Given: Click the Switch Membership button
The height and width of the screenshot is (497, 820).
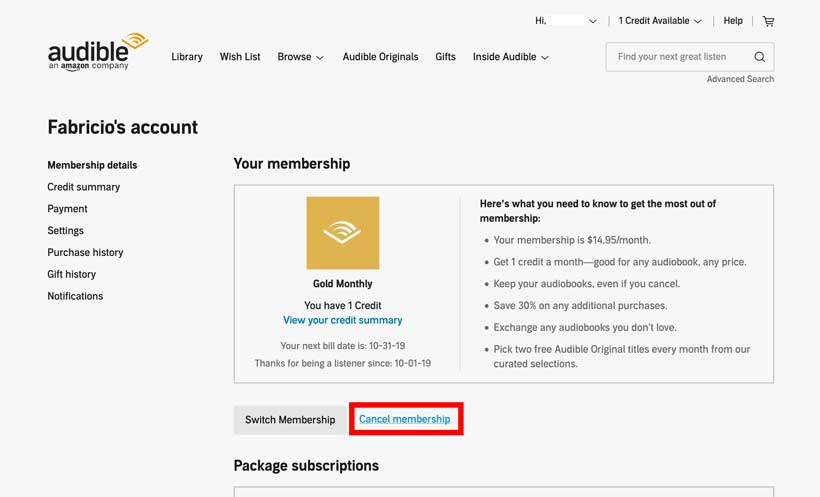Looking at the screenshot, I should [x=290, y=420].
